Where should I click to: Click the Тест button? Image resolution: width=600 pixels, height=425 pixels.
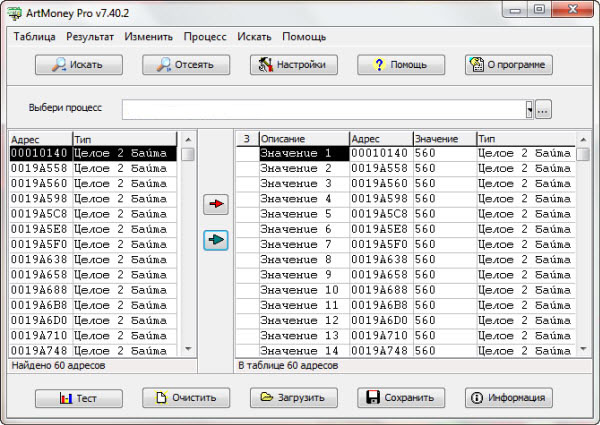tap(78, 397)
